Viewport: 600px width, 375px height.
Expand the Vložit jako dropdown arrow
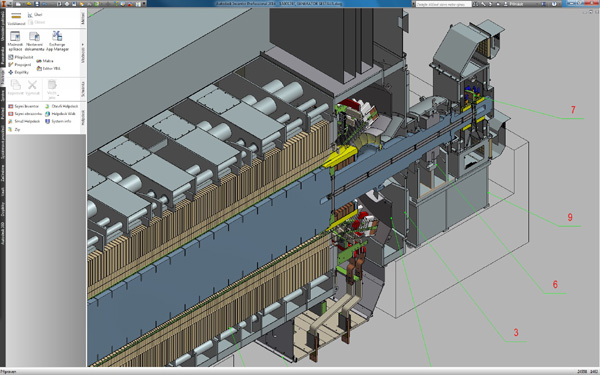58,95
